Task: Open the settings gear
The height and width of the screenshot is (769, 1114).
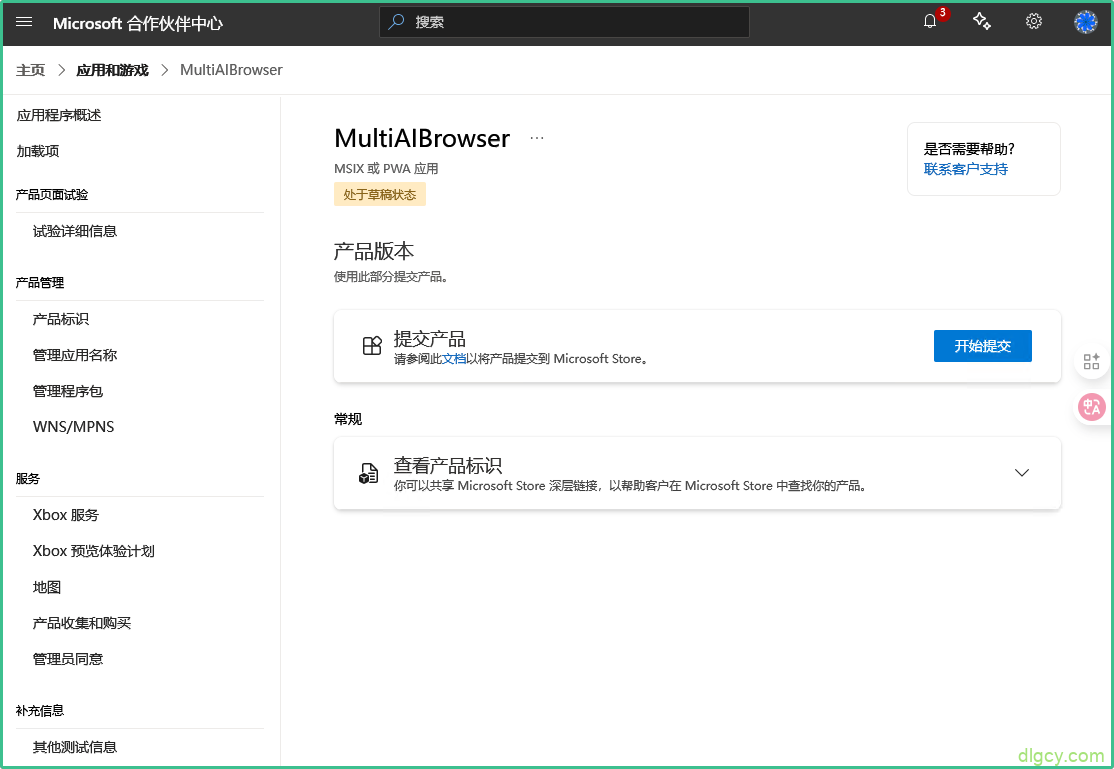Action: tap(1034, 22)
